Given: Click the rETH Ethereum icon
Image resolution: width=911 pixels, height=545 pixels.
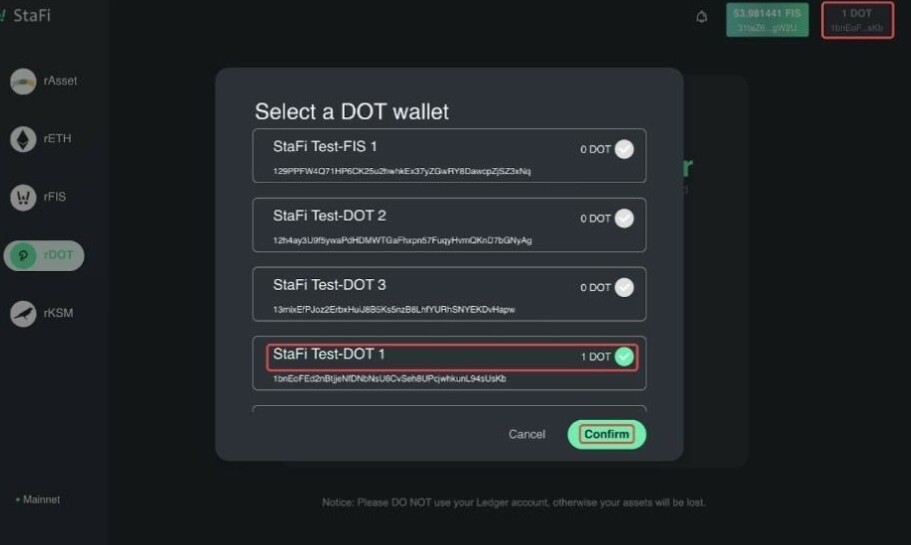Looking at the screenshot, I should pyautogui.click(x=23, y=139).
